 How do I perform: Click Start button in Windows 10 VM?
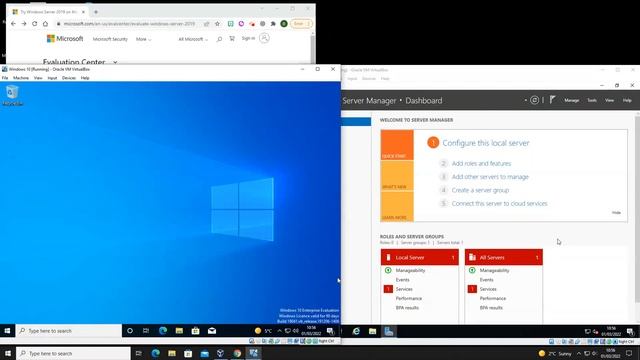7,331
